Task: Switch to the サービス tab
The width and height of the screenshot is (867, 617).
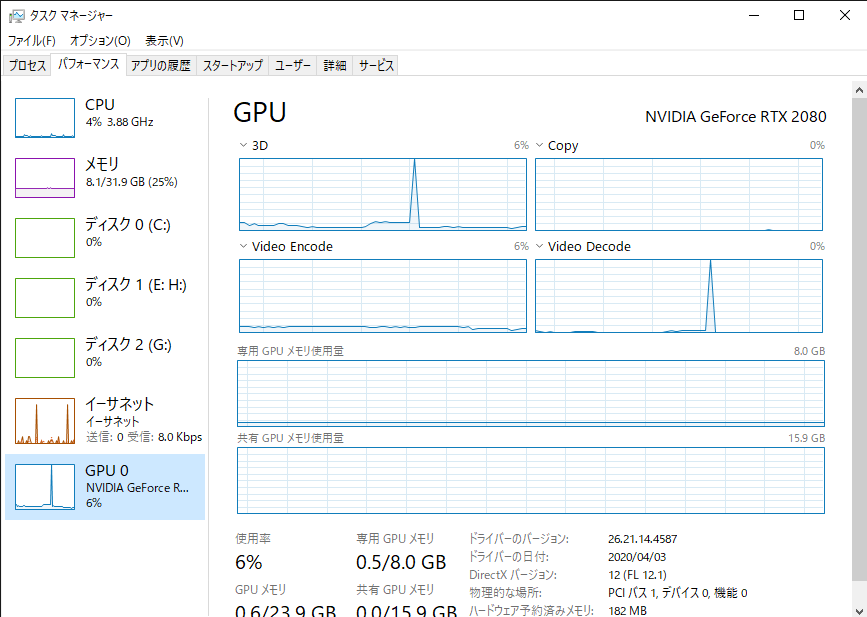Action: pyautogui.click(x=376, y=65)
